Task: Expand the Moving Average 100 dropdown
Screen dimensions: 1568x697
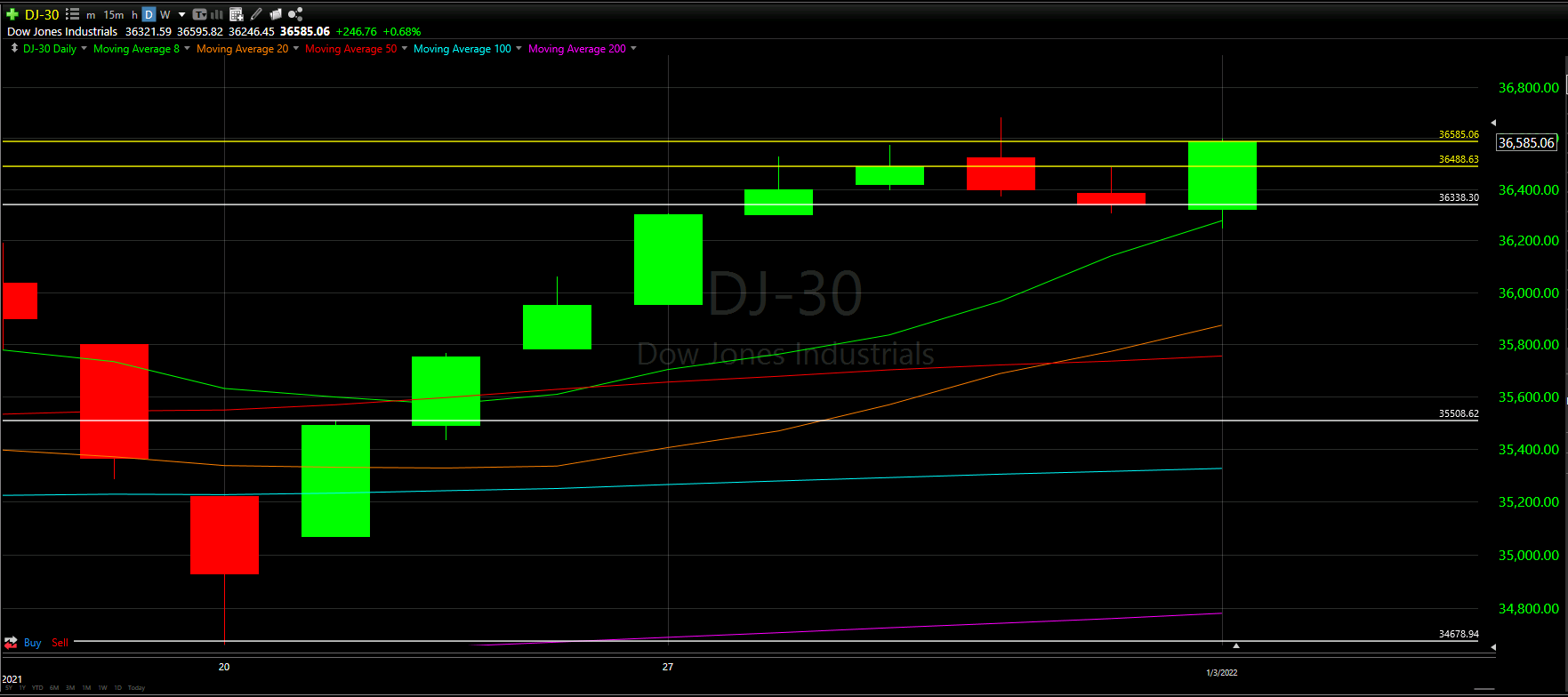Action: 519,48
